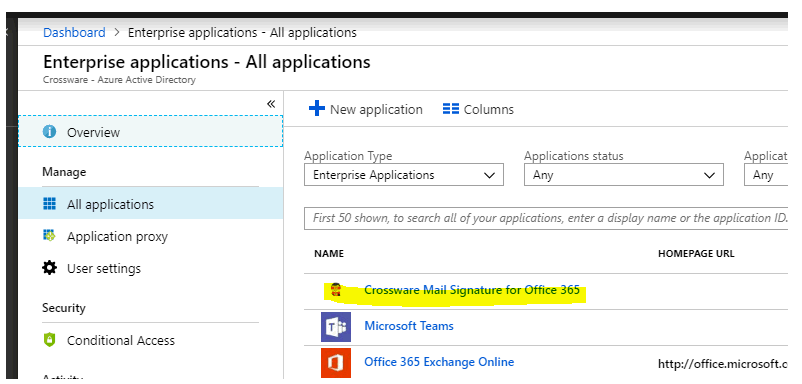Click Crossware - Azure Active Directory subtitle
This screenshot has width=802, height=384.
click(x=119, y=80)
